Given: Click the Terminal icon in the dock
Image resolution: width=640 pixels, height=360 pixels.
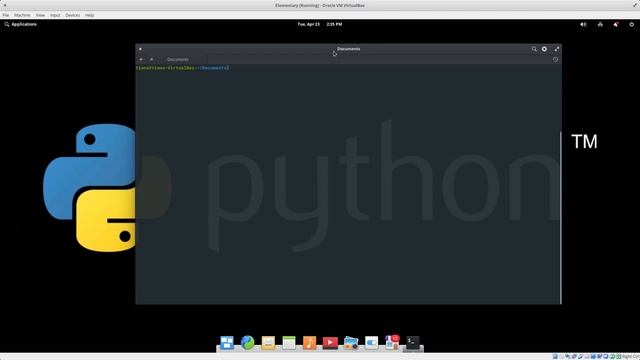Looking at the screenshot, I should click(413, 342).
